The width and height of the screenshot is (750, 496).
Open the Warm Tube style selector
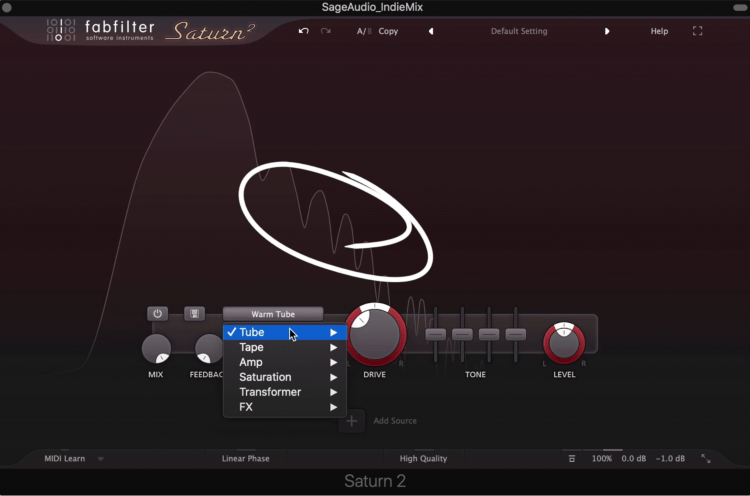[273, 314]
